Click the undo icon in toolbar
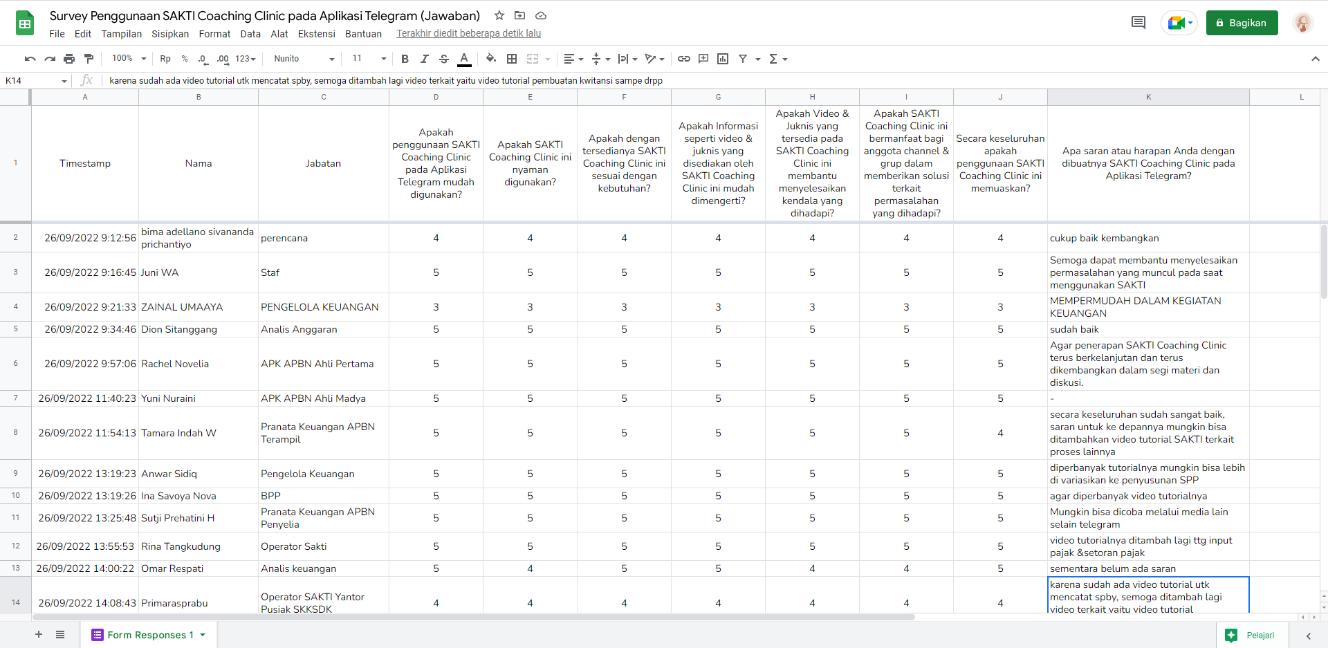1328x648 pixels. tap(30, 59)
